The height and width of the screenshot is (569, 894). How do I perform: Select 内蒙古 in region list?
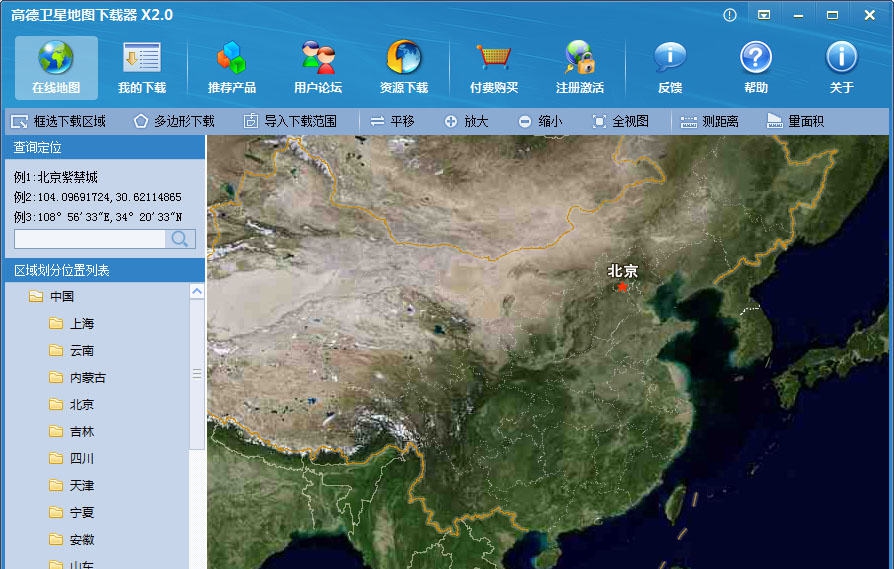[78, 377]
